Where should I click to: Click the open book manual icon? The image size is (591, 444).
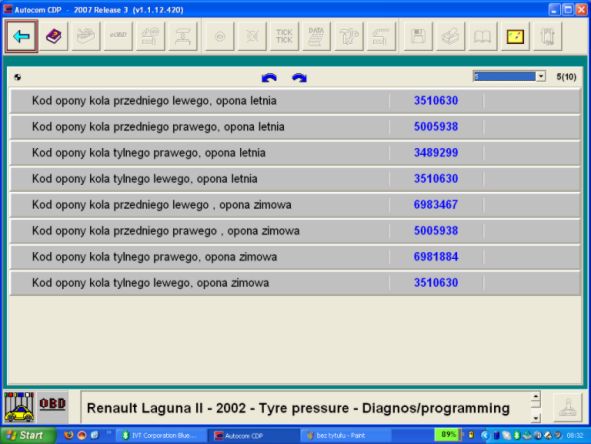(x=482, y=36)
